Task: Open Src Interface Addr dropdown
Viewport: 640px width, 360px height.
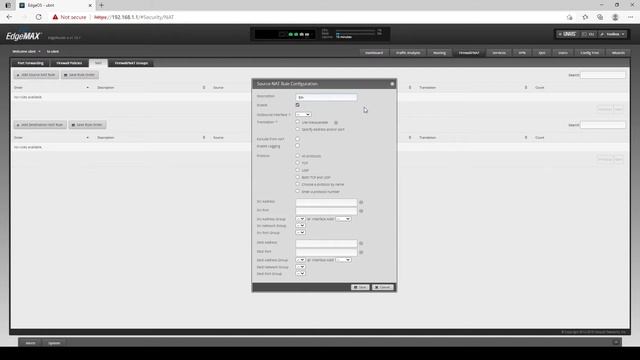Action: pyautogui.click(x=343, y=219)
